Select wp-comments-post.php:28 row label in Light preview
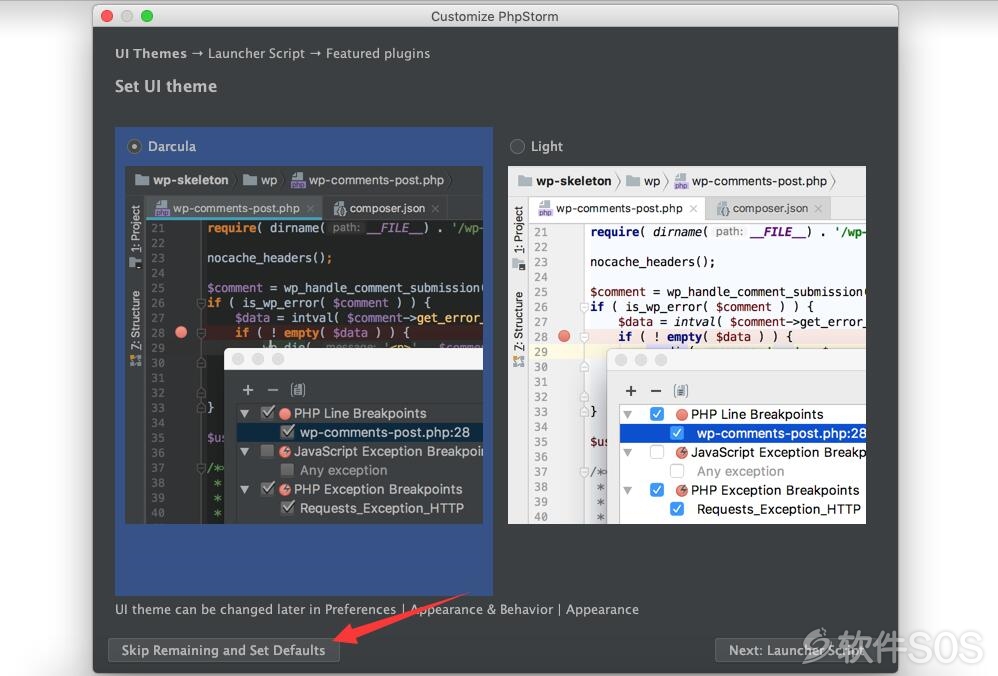 (x=781, y=433)
